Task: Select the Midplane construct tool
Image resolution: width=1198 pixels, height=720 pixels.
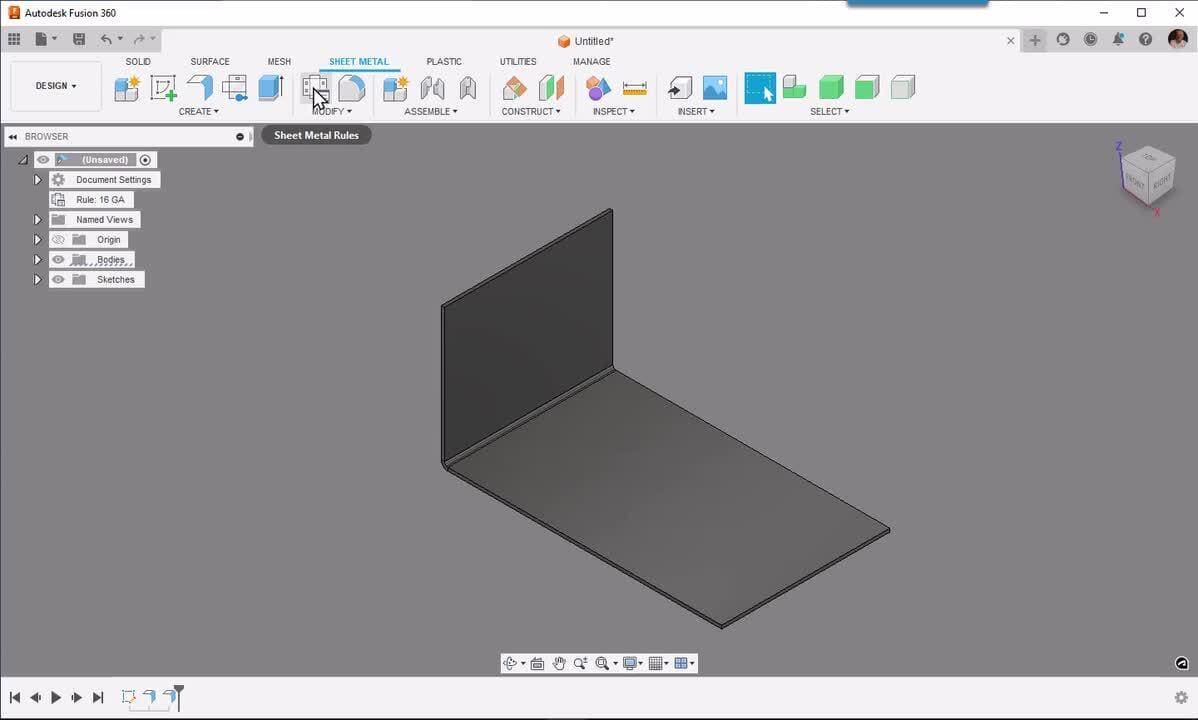Action: coord(551,88)
